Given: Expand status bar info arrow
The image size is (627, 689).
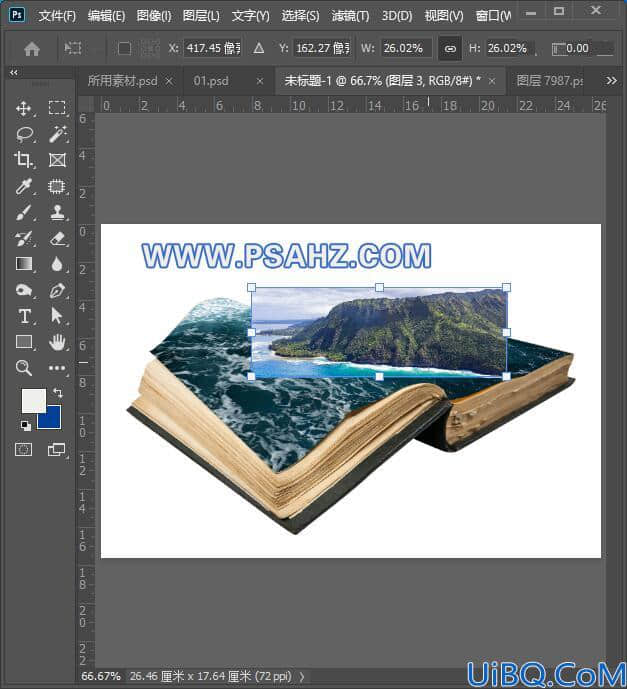Looking at the screenshot, I should (x=302, y=676).
